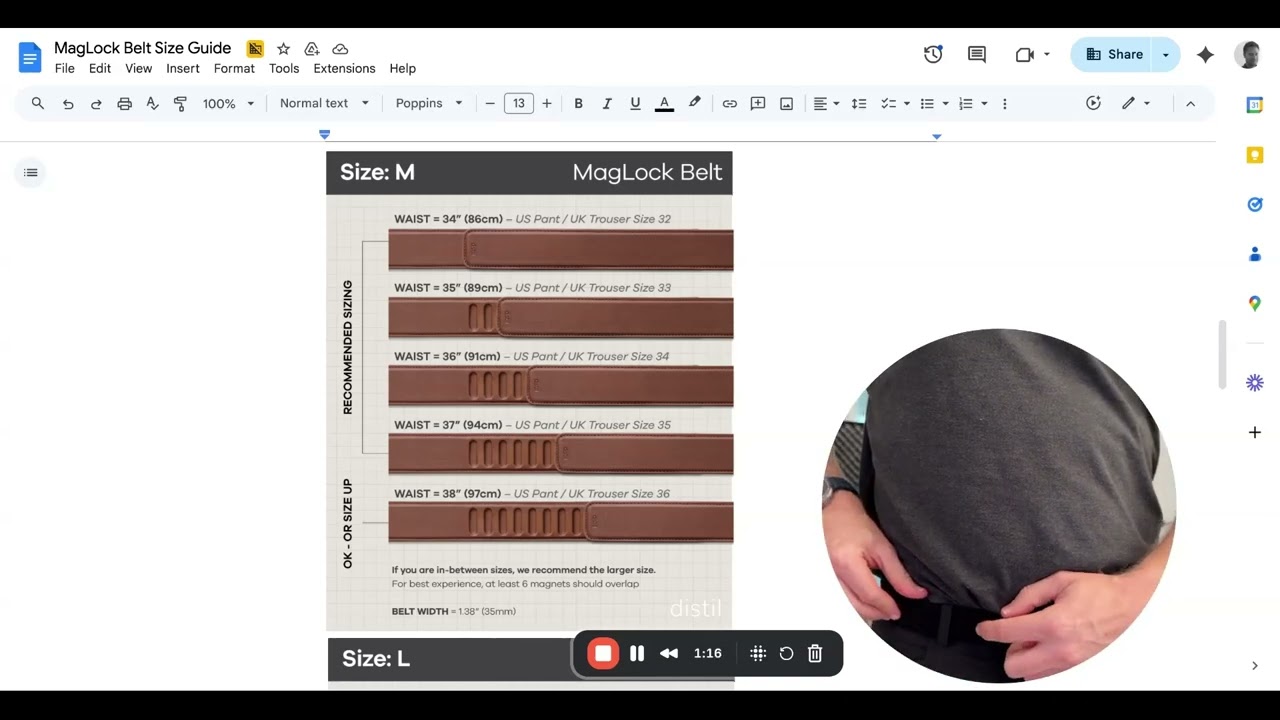Viewport: 1280px width, 720px height.
Task: Open the version history clock icon
Action: (933, 55)
